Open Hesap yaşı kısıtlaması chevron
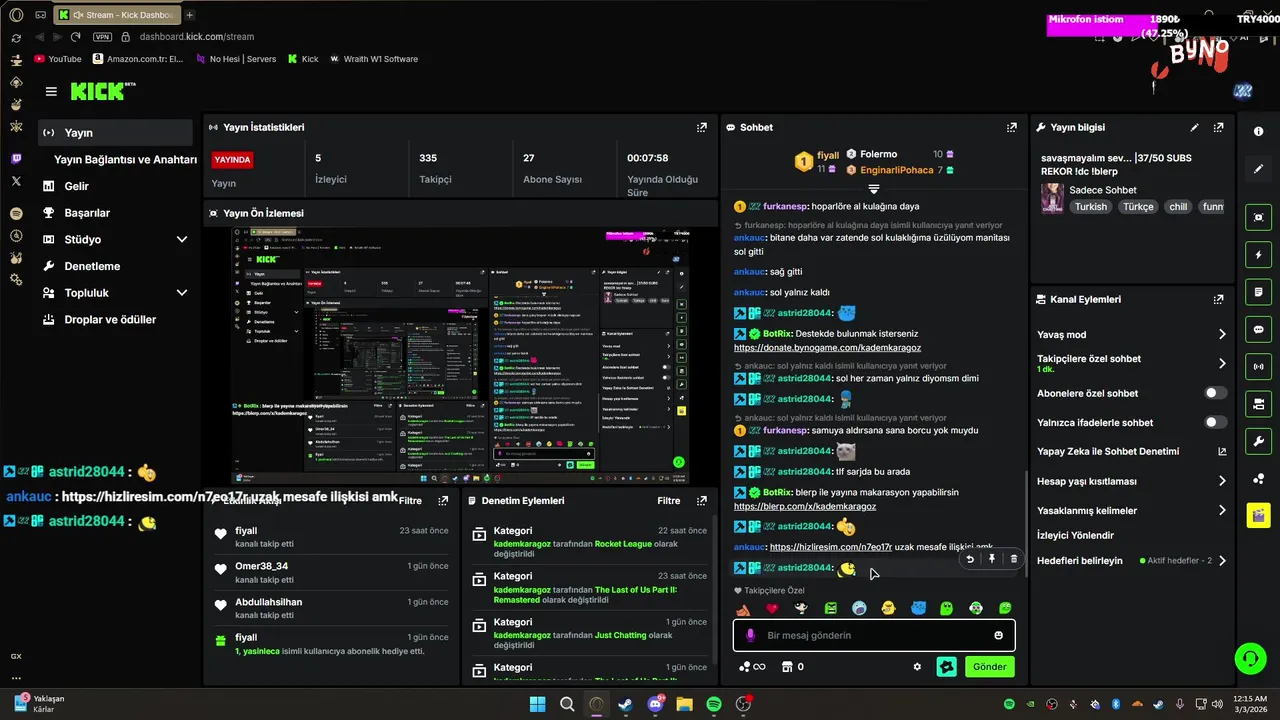 tap(1221, 481)
